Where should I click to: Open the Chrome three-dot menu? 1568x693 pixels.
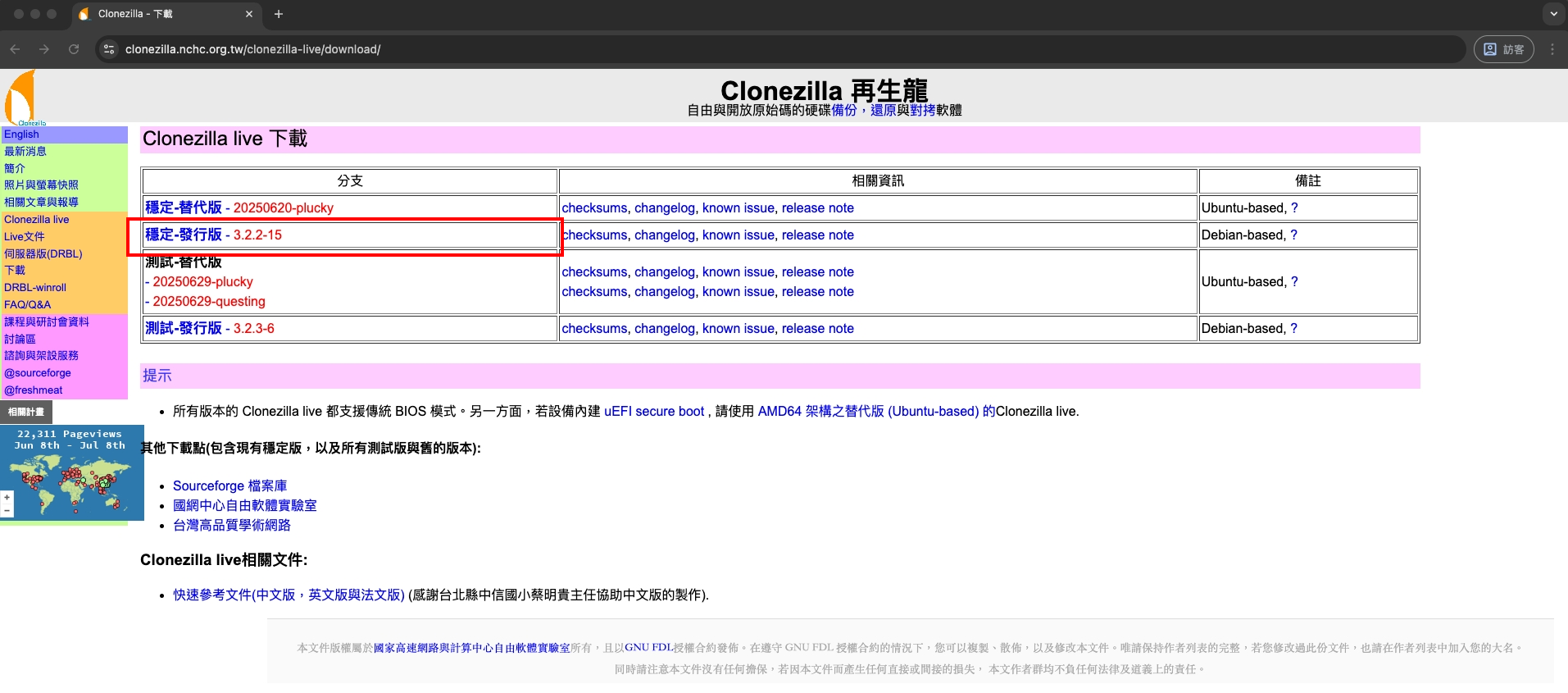[1552, 49]
